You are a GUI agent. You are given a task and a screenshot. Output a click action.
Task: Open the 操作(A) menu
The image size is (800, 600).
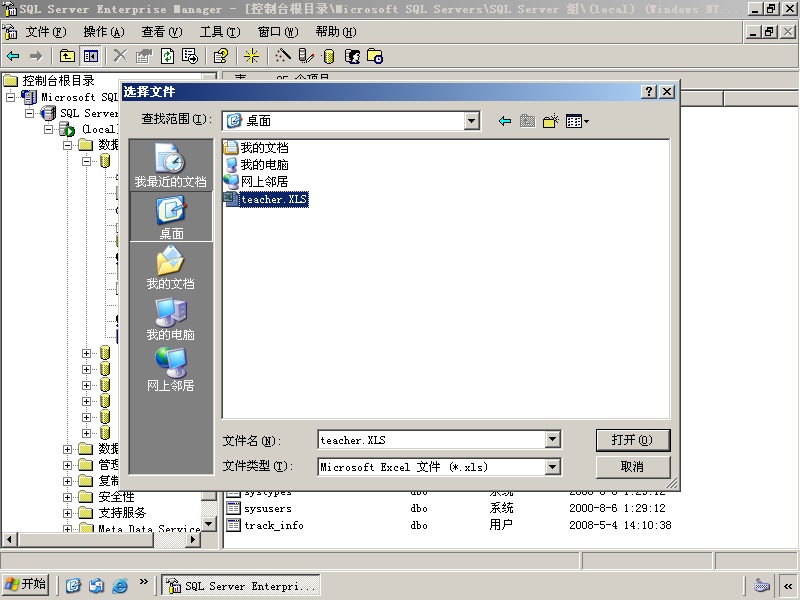tap(104, 32)
